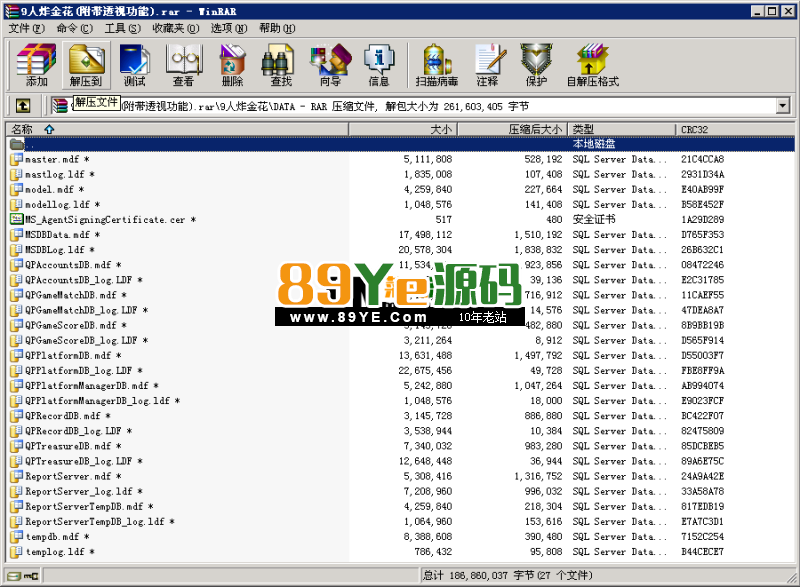Click the master.mdf file icon
The width and height of the screenshot is (800, 587).
[x=17, y=159]
